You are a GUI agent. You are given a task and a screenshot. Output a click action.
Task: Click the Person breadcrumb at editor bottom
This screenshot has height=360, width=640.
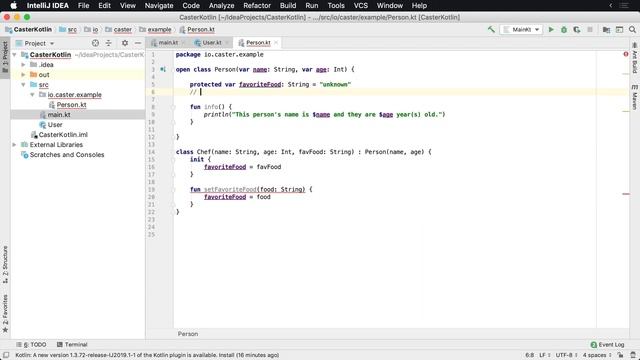coord(188,334)
